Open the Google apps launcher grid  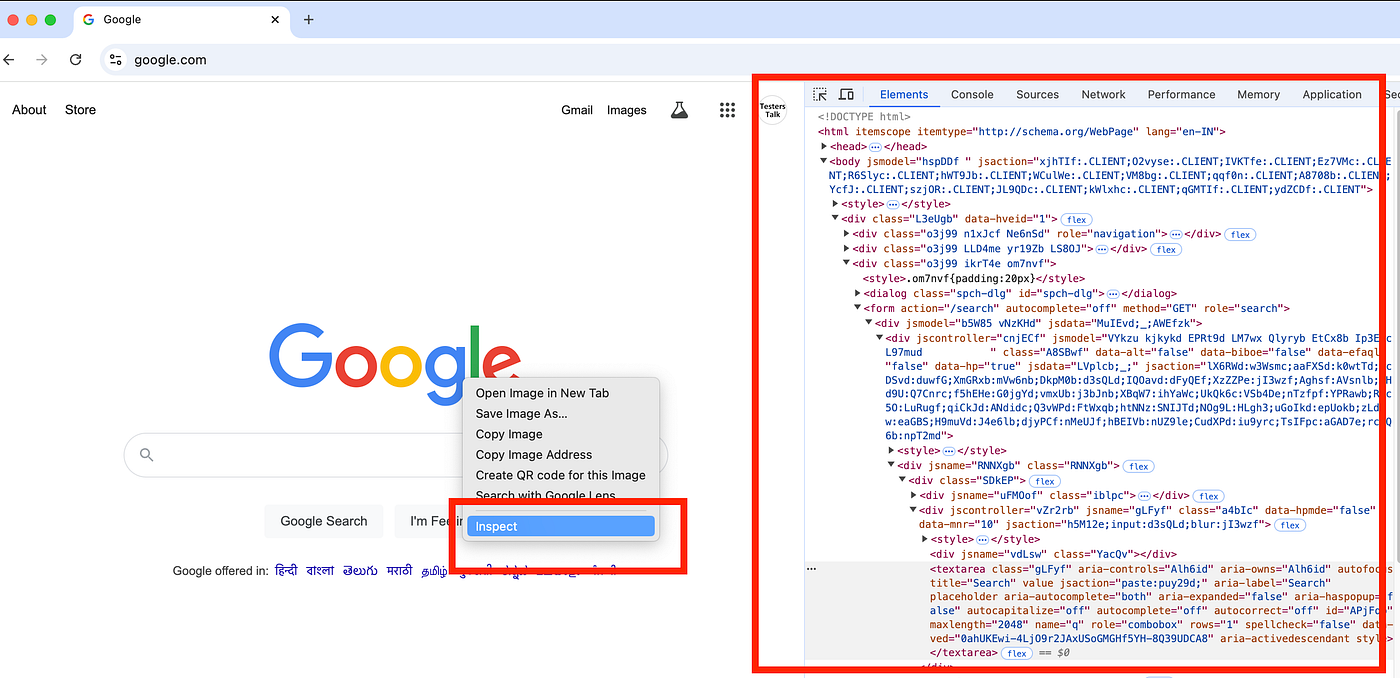pyautogui.click(x=727, y=109)
